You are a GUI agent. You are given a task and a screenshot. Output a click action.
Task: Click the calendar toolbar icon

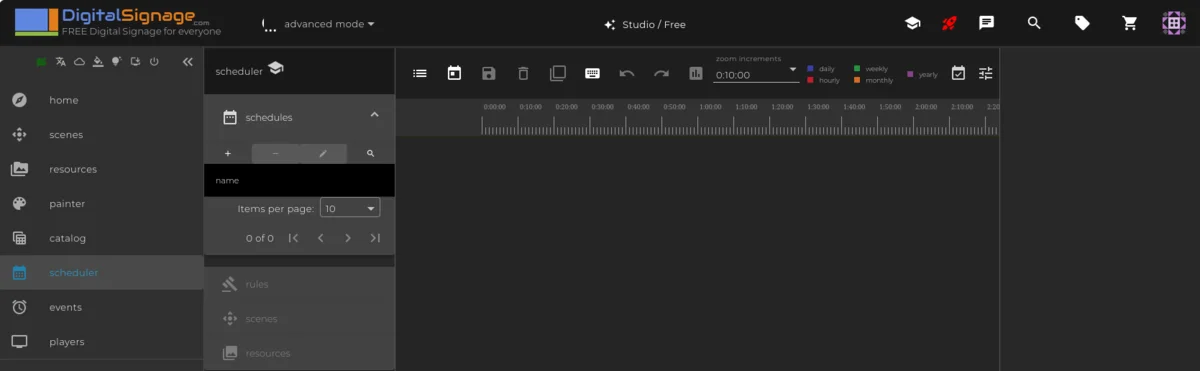point(454,73)
